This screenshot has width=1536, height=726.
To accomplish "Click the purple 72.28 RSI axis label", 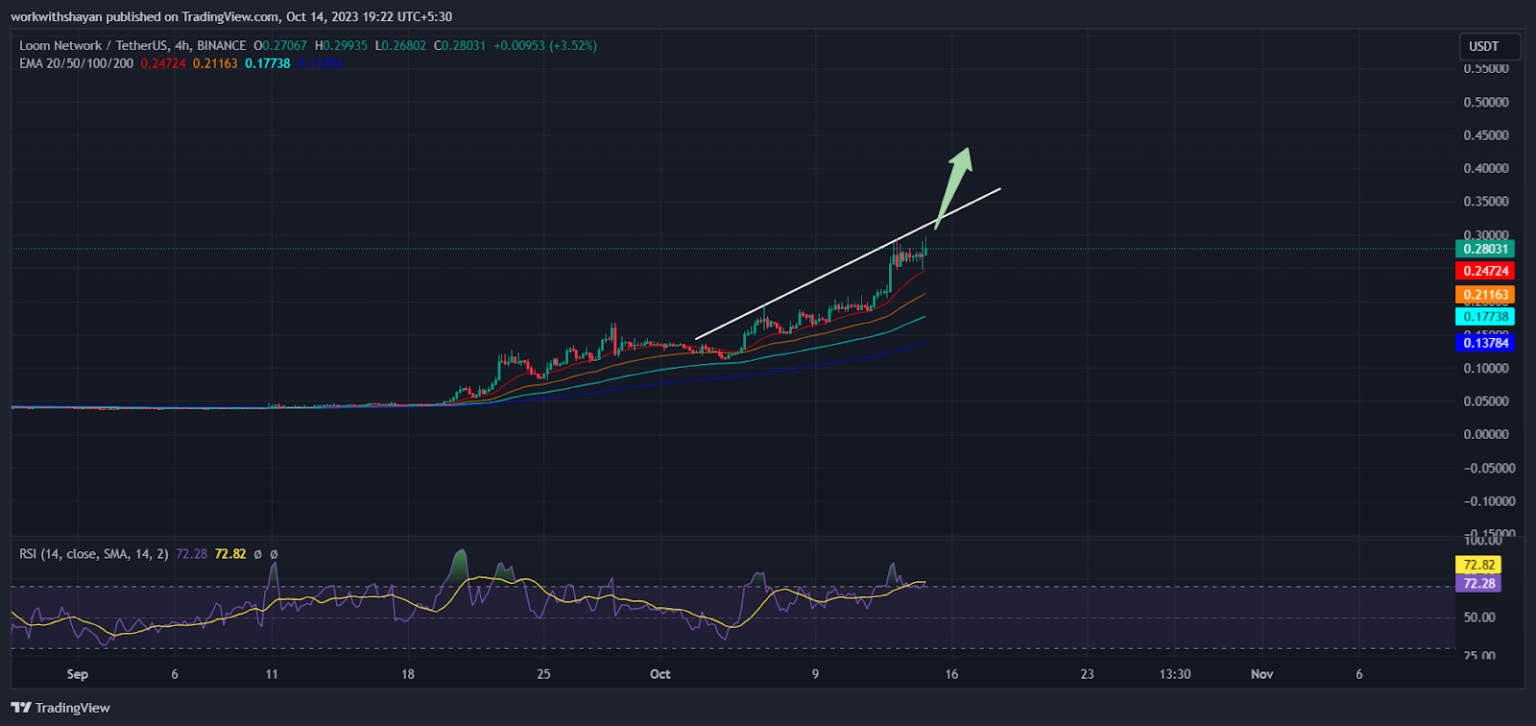I will (1476, 582).
